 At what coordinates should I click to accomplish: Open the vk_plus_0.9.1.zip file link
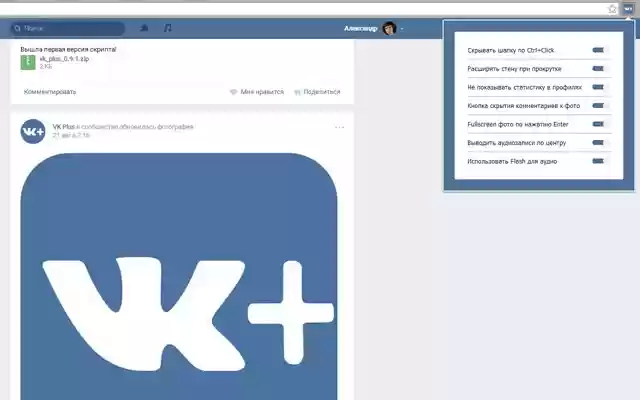click(64, 59)
